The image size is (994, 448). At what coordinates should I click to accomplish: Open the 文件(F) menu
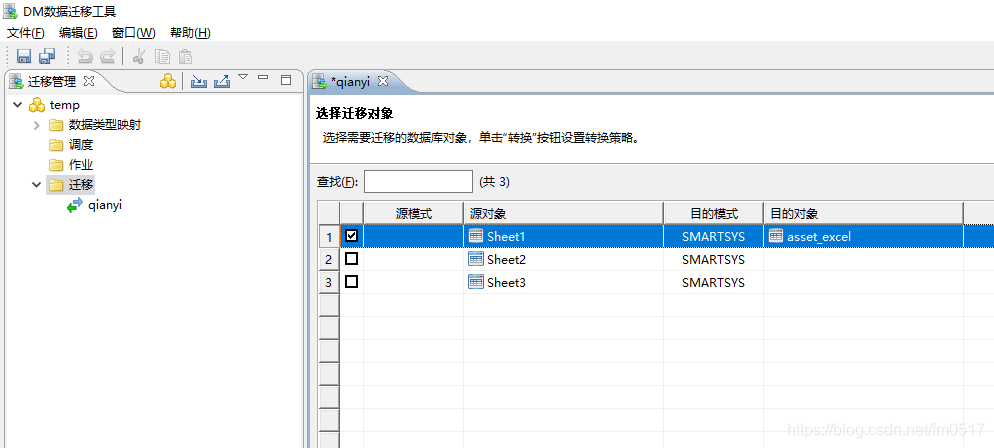point(26,33)
